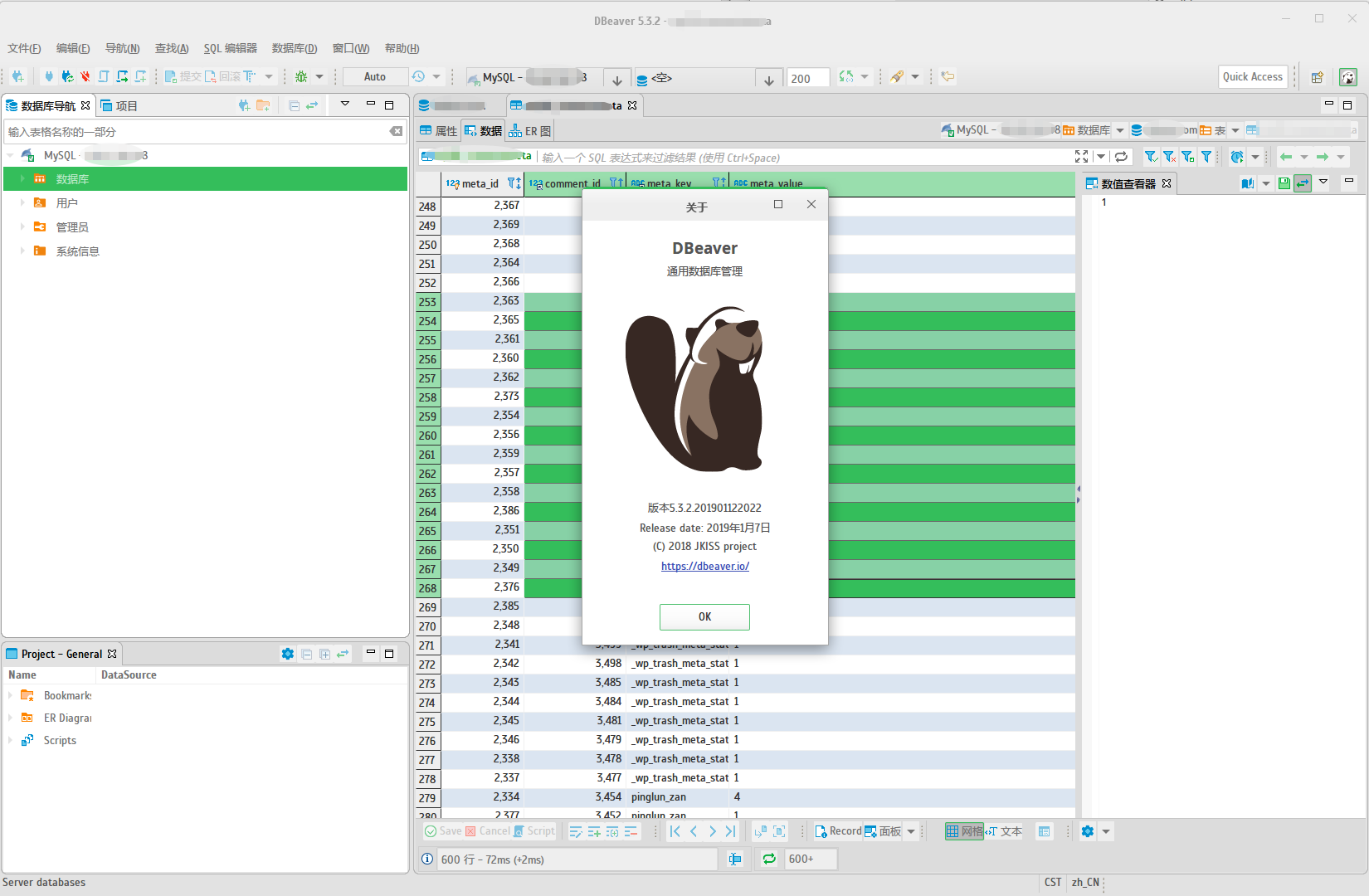The height and width of the screenshot is (896, 1369).
Task: Click the refresh results green arrows icon
Action: coord(769,859)
